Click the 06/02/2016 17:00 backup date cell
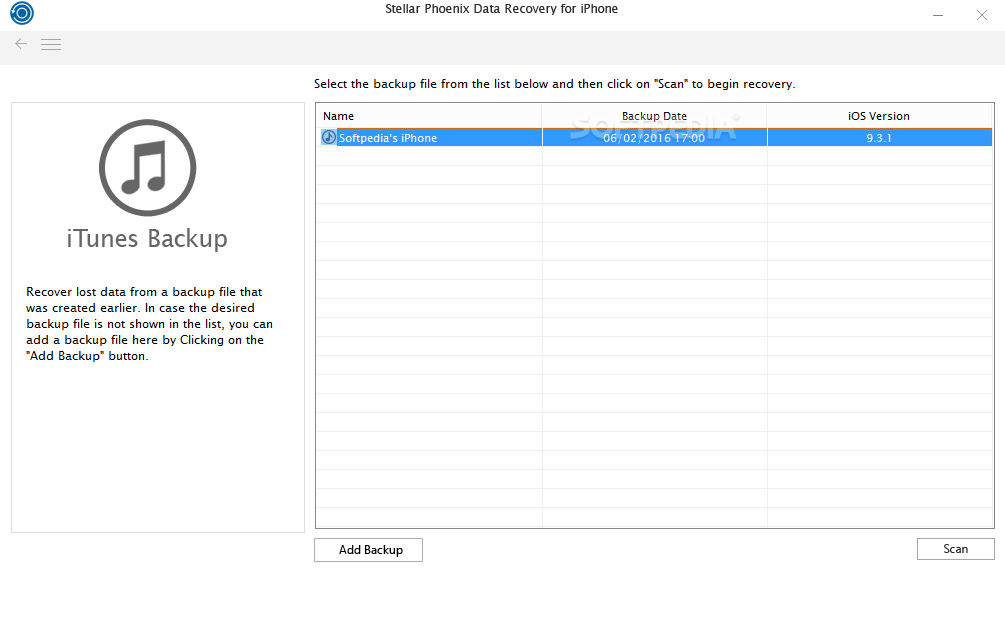 pyautogui.click(x=654, y=137)
